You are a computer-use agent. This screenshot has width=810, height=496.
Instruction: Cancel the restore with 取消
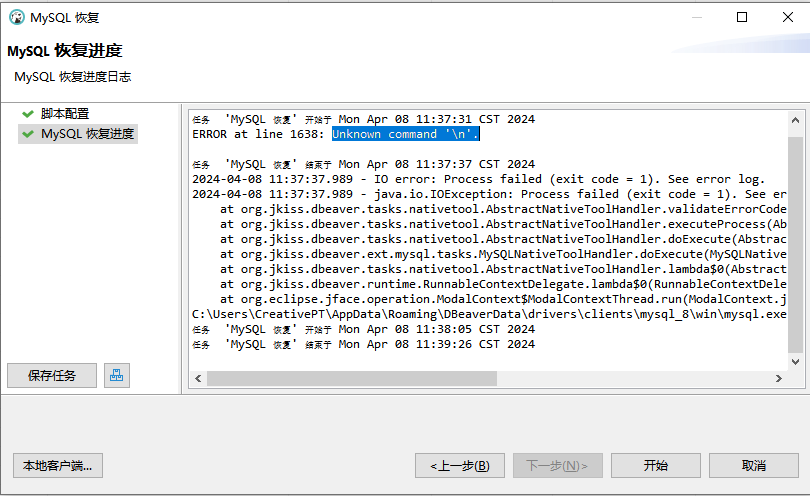754,466
